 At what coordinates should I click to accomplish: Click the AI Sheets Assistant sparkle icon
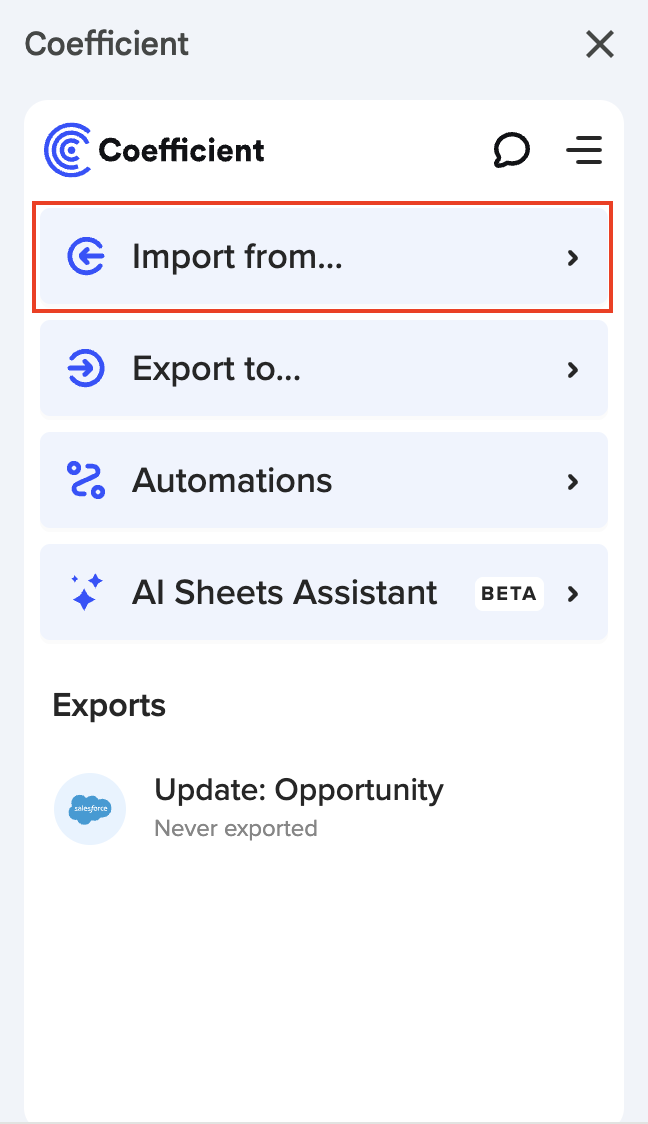coord(86,593)
